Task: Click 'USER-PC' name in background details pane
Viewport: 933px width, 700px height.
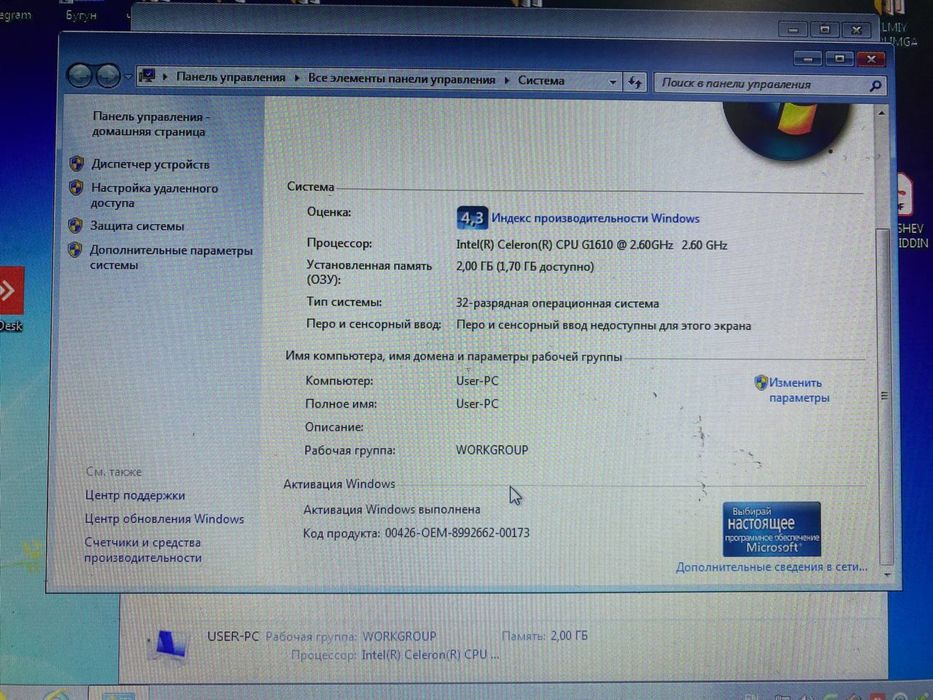Action: (x=233, y=636)
